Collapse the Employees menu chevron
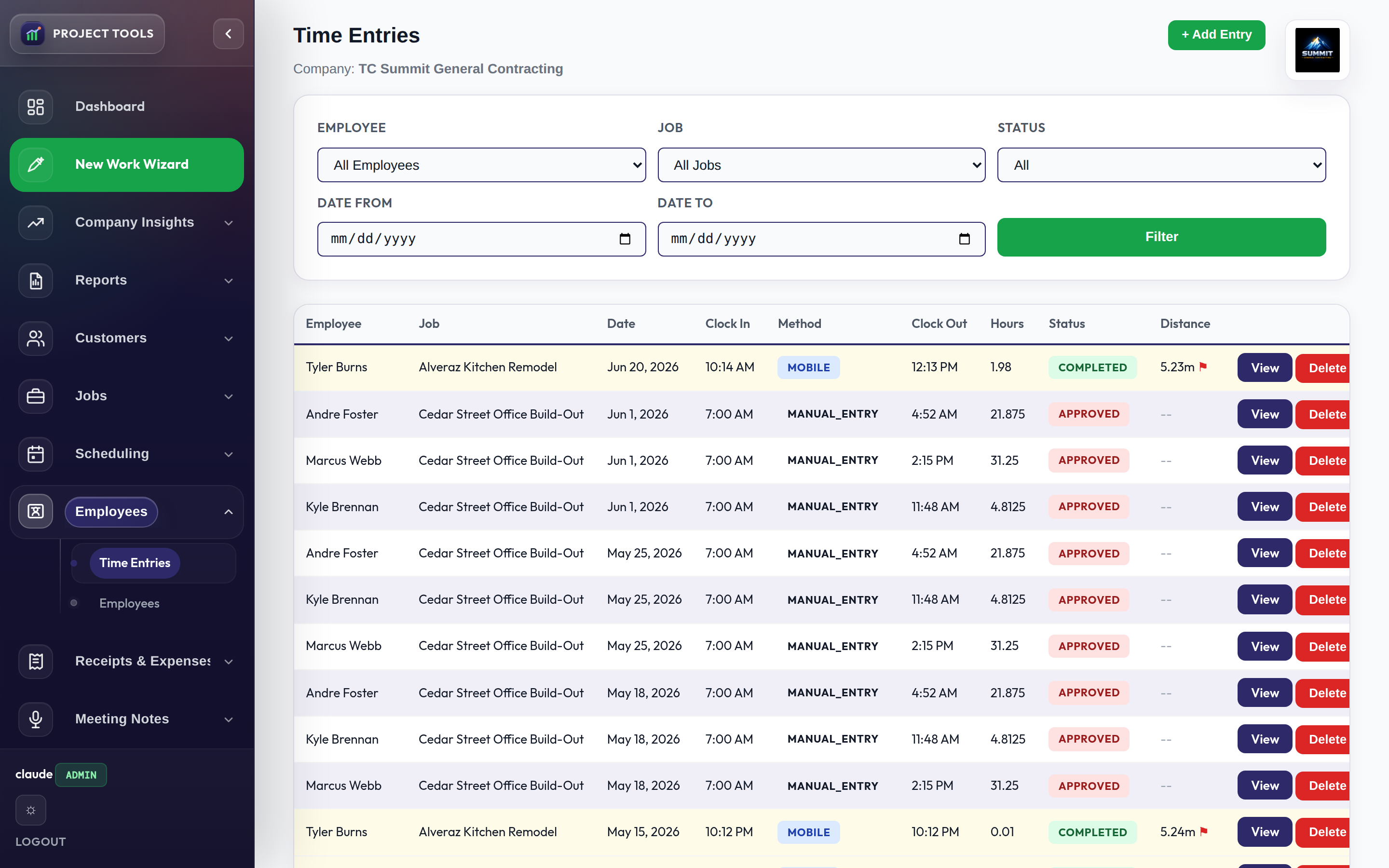1389x868 pixels. tap(229, 512)
